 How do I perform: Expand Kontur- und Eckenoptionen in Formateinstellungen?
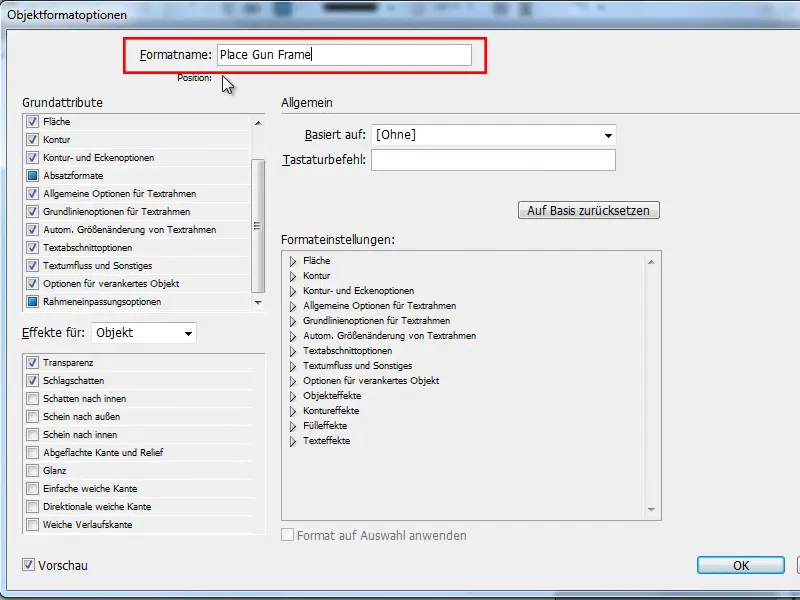(x=293, y=291)
